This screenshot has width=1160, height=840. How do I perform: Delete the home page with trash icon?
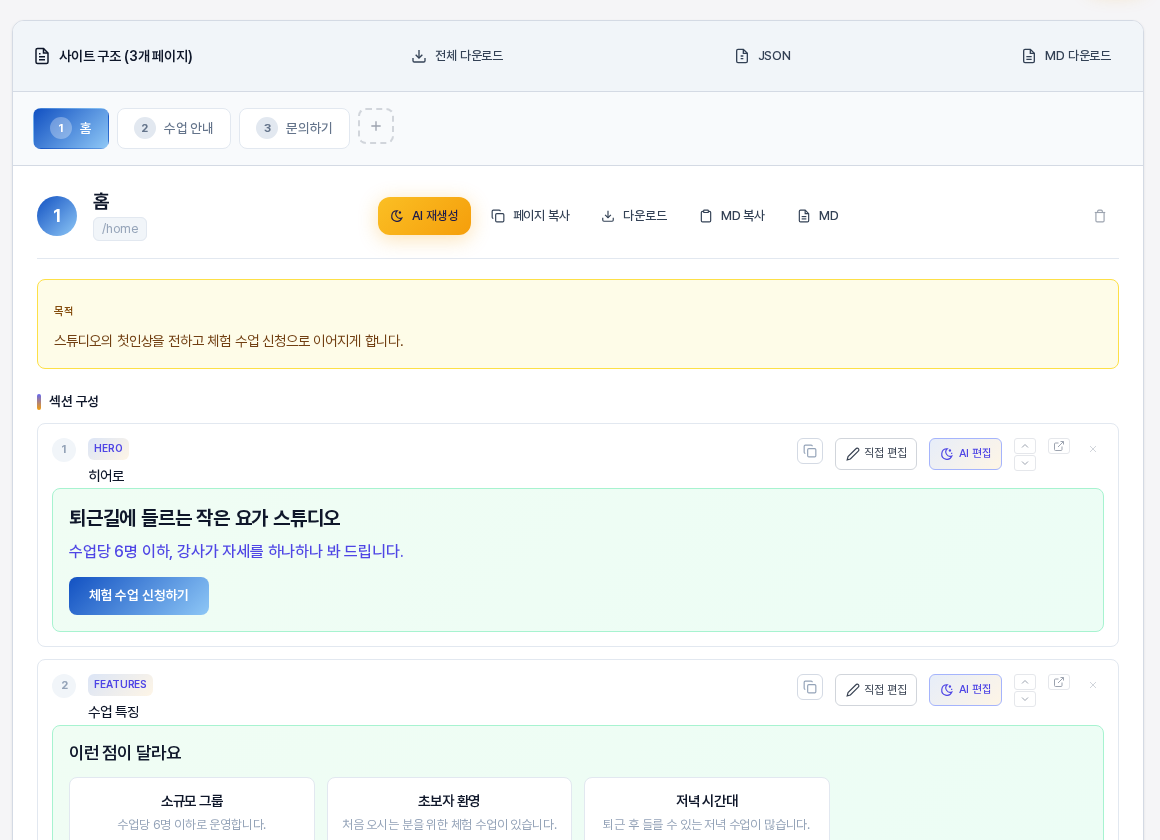1099,216
